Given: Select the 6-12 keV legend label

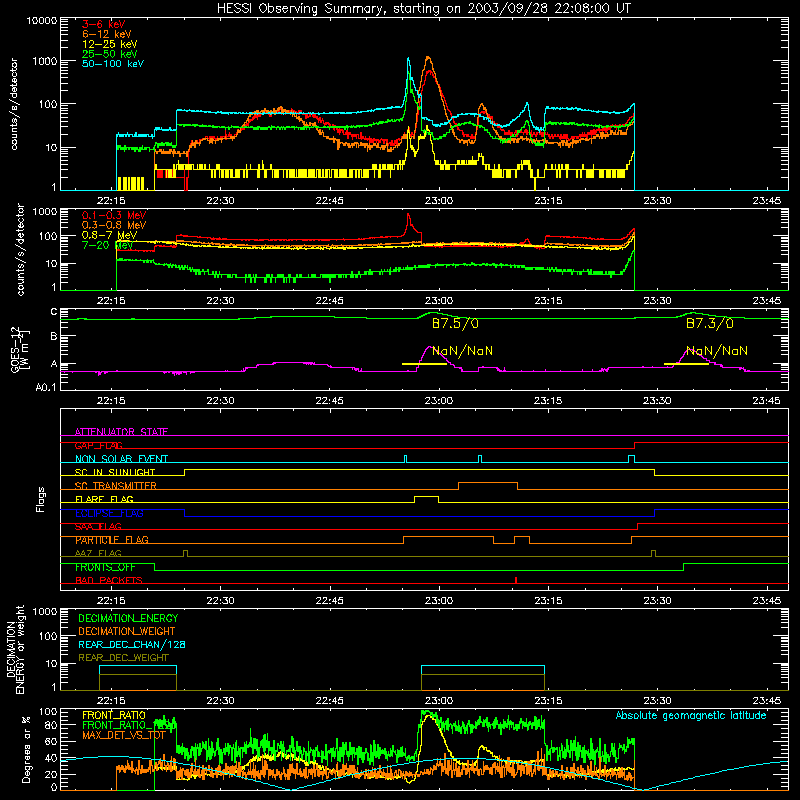Looking at the screenshot, I should pyautogui.click(x=107, y=34).
